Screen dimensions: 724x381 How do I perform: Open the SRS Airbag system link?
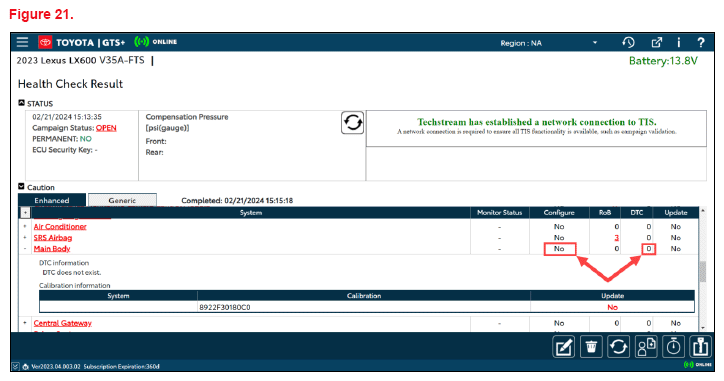click(x=53, y=237)
